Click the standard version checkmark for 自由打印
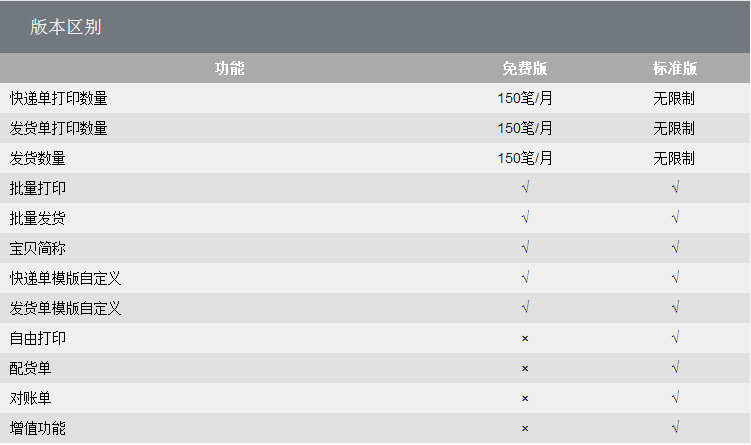This screenshot has height=445, width=751. 675,338
